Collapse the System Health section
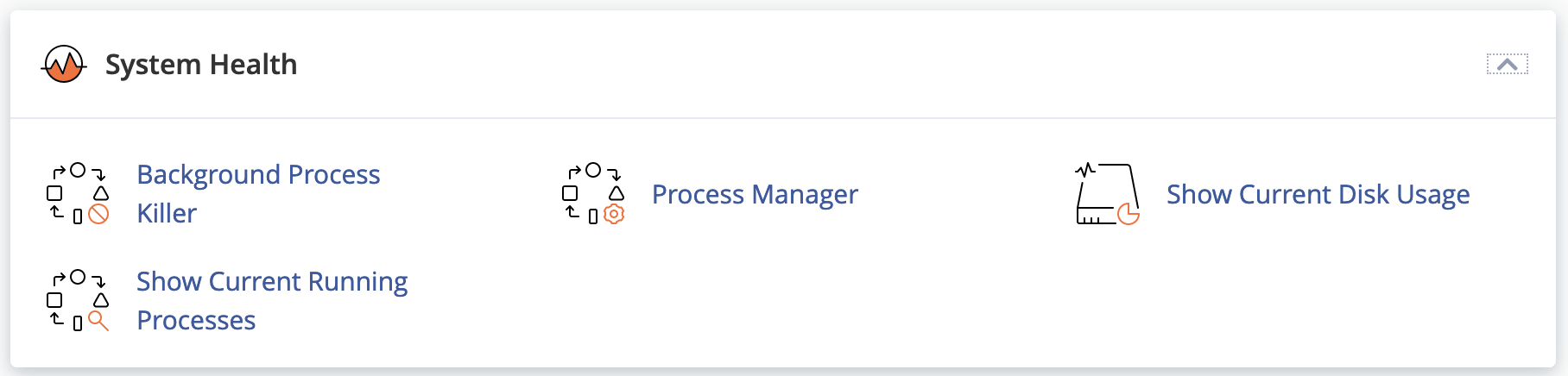1568x376 pixels. (1507, 65)
